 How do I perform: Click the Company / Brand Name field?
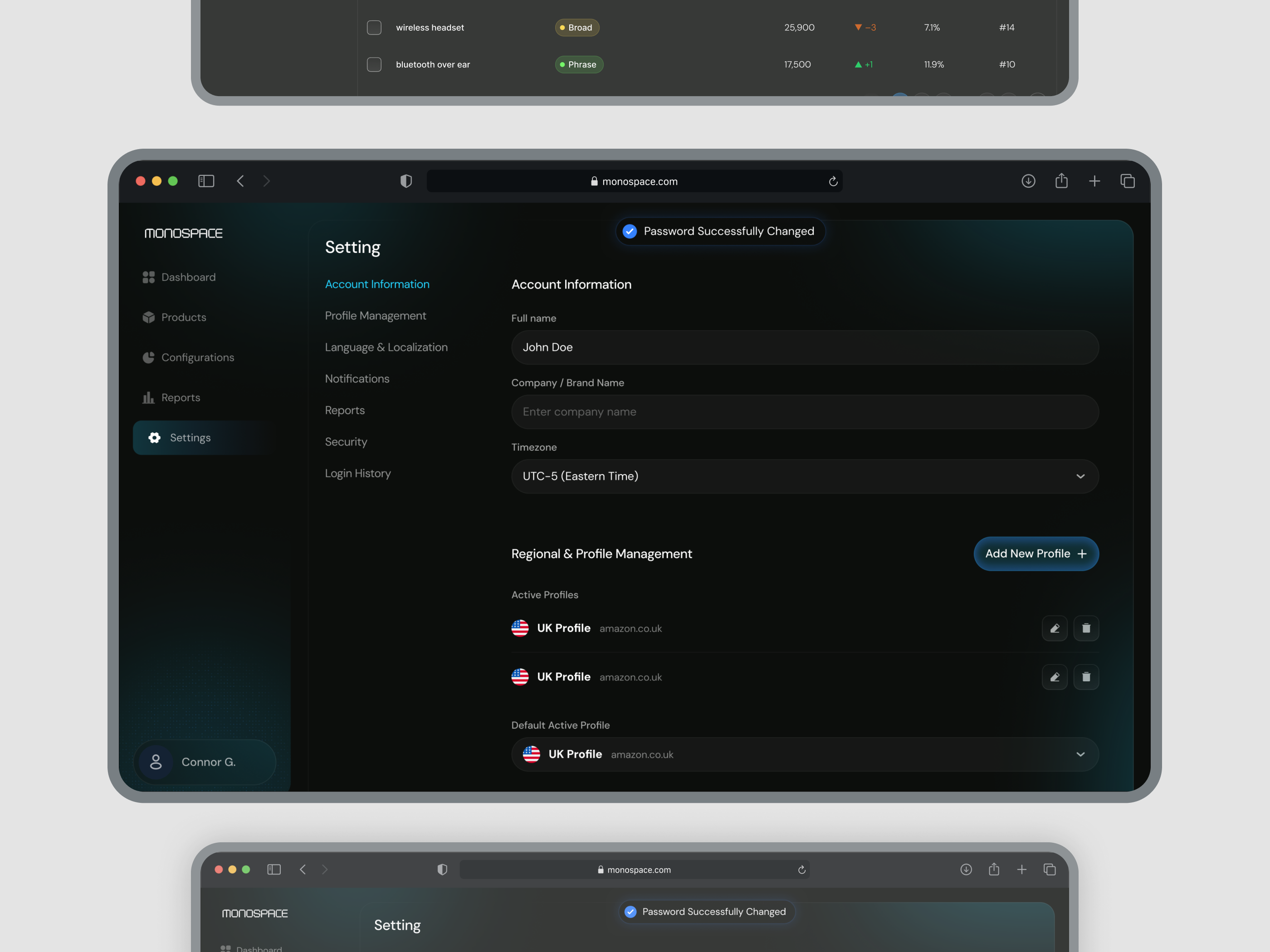[805, 412]
